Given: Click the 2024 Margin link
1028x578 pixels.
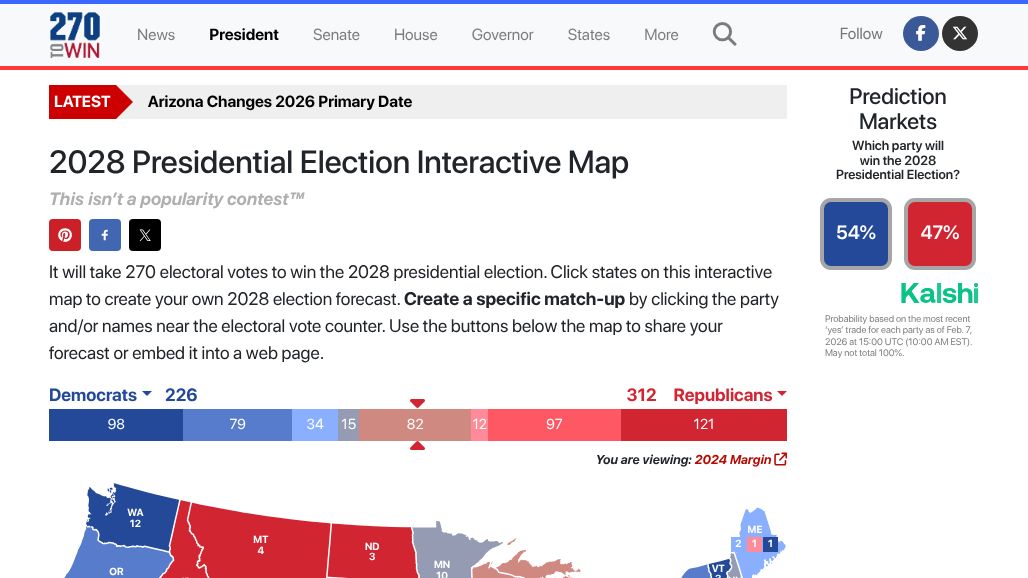Looking at the screenshot, I should coord(733,460).
